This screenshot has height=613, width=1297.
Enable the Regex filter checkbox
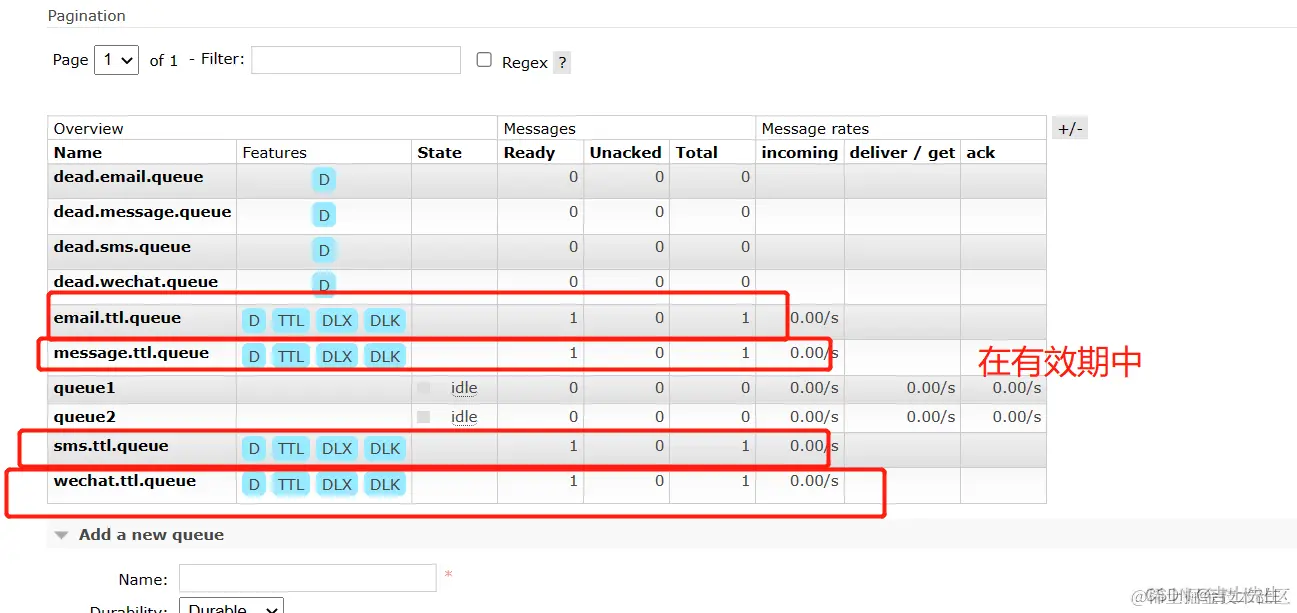484,60
